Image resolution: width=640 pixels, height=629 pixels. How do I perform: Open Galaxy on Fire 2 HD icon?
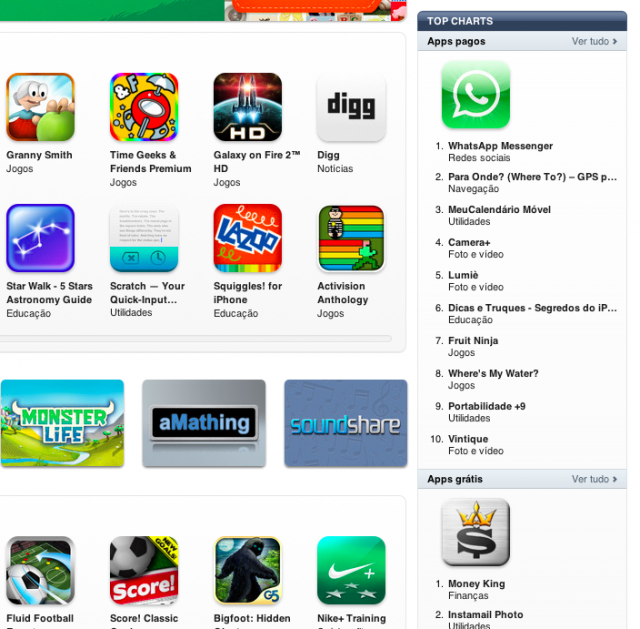click(x=248, y=107)
